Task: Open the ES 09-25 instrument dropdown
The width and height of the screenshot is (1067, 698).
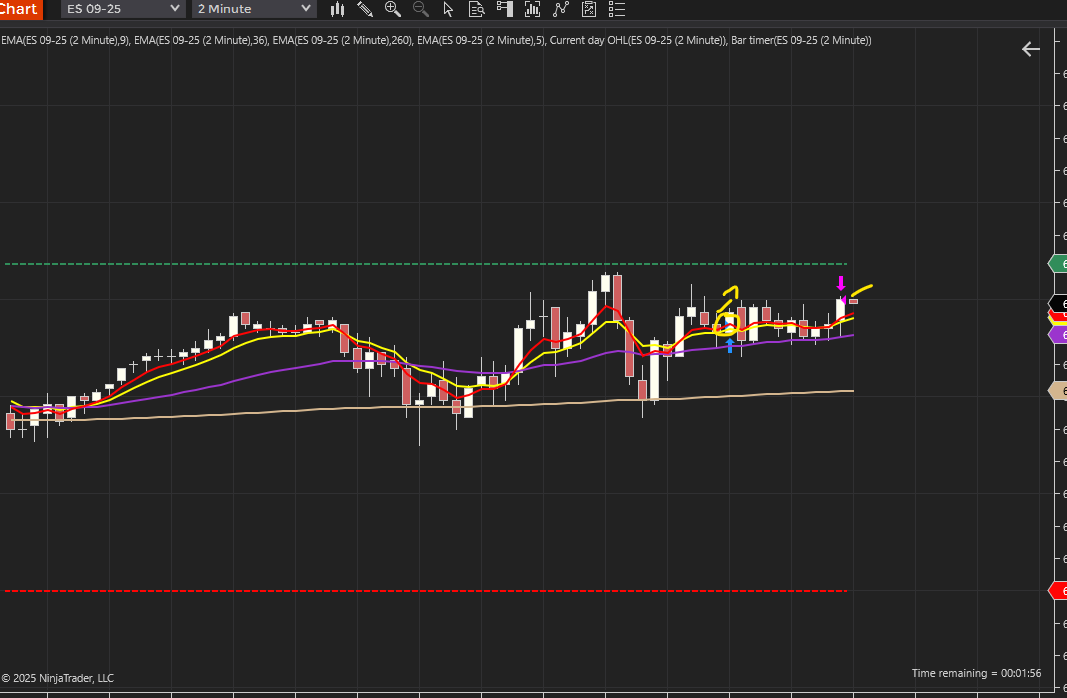Action: click(122, 9)
